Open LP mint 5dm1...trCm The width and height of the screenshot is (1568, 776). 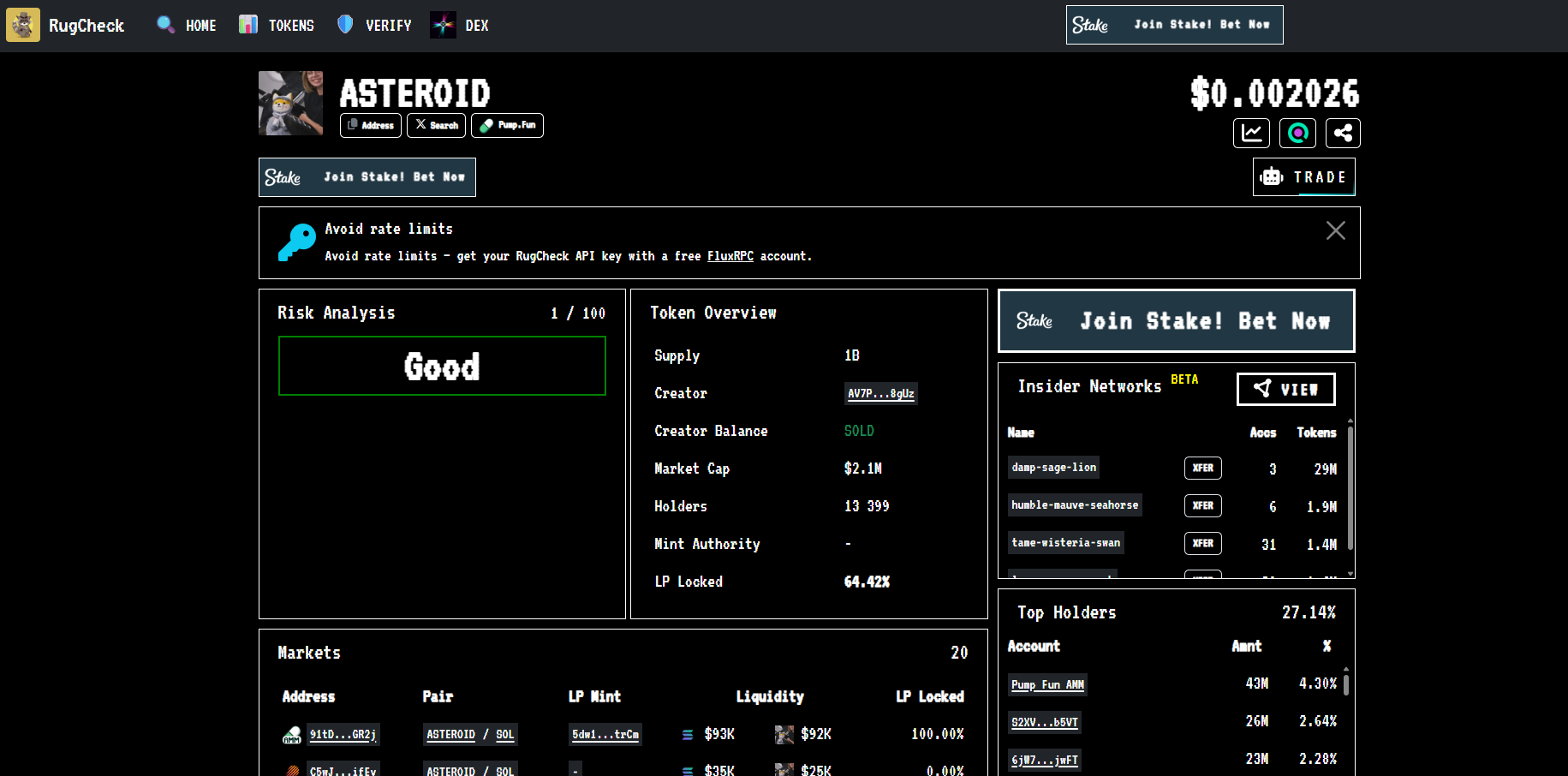pyautogui.click(x=605, y=735)
